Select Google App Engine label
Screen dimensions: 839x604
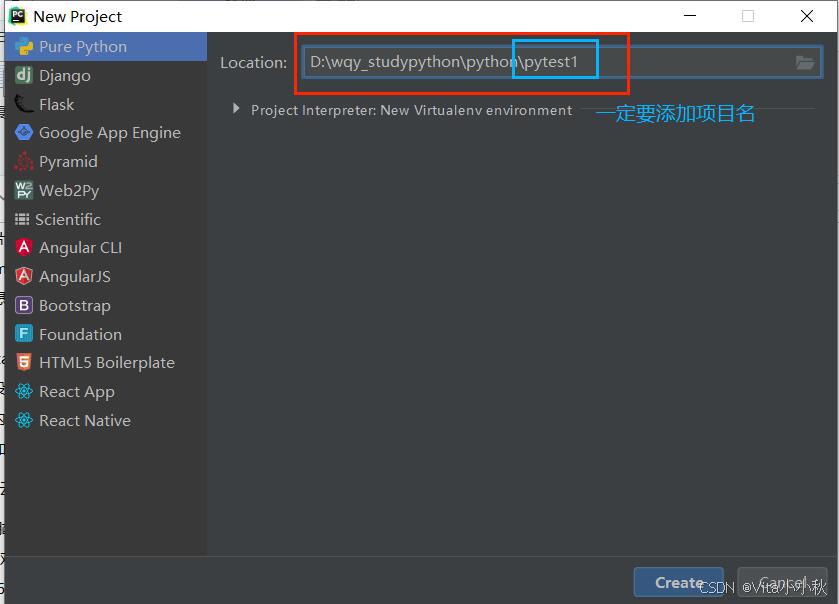(x=110, y=133)
